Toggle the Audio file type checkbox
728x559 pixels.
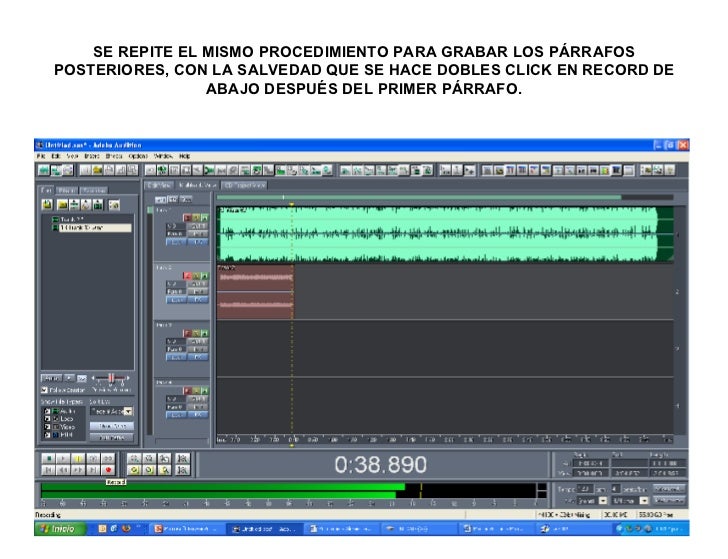(x=47, y=411)
